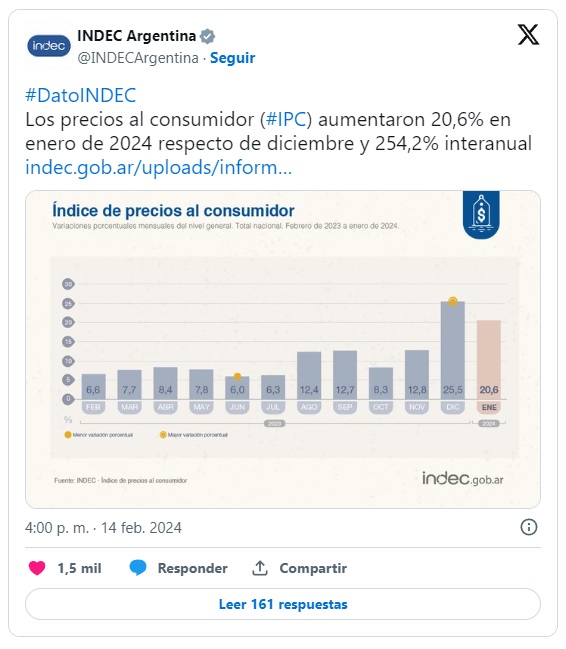The width and height of the screenshot is (566, 649).
Task: Click the Responder label
Action: click(193, 568)
